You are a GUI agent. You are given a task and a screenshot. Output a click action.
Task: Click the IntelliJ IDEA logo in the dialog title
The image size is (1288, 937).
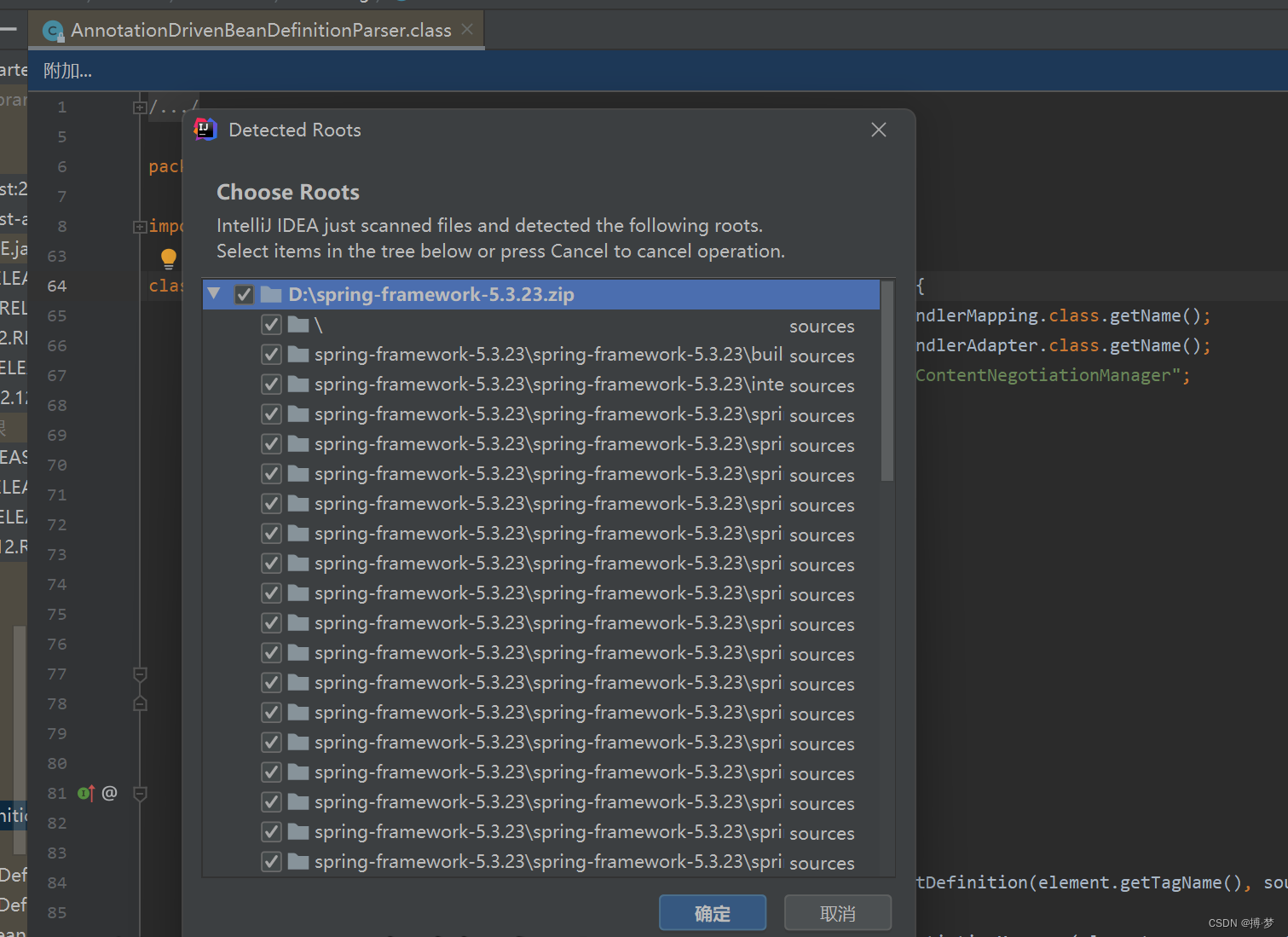point(205,130)
